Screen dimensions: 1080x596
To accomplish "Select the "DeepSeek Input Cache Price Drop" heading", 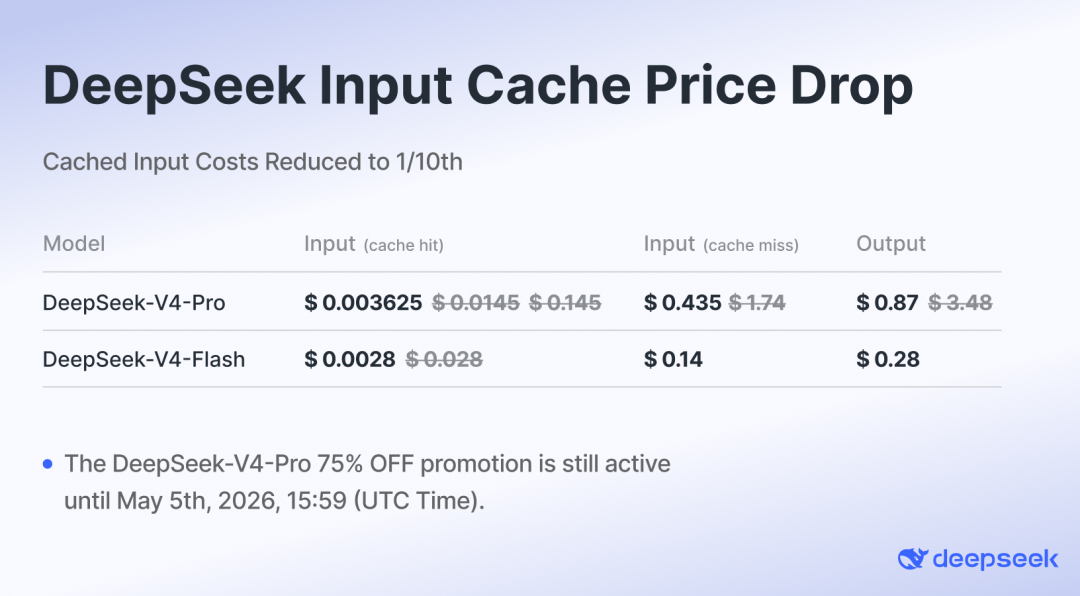I will (477, 87).
